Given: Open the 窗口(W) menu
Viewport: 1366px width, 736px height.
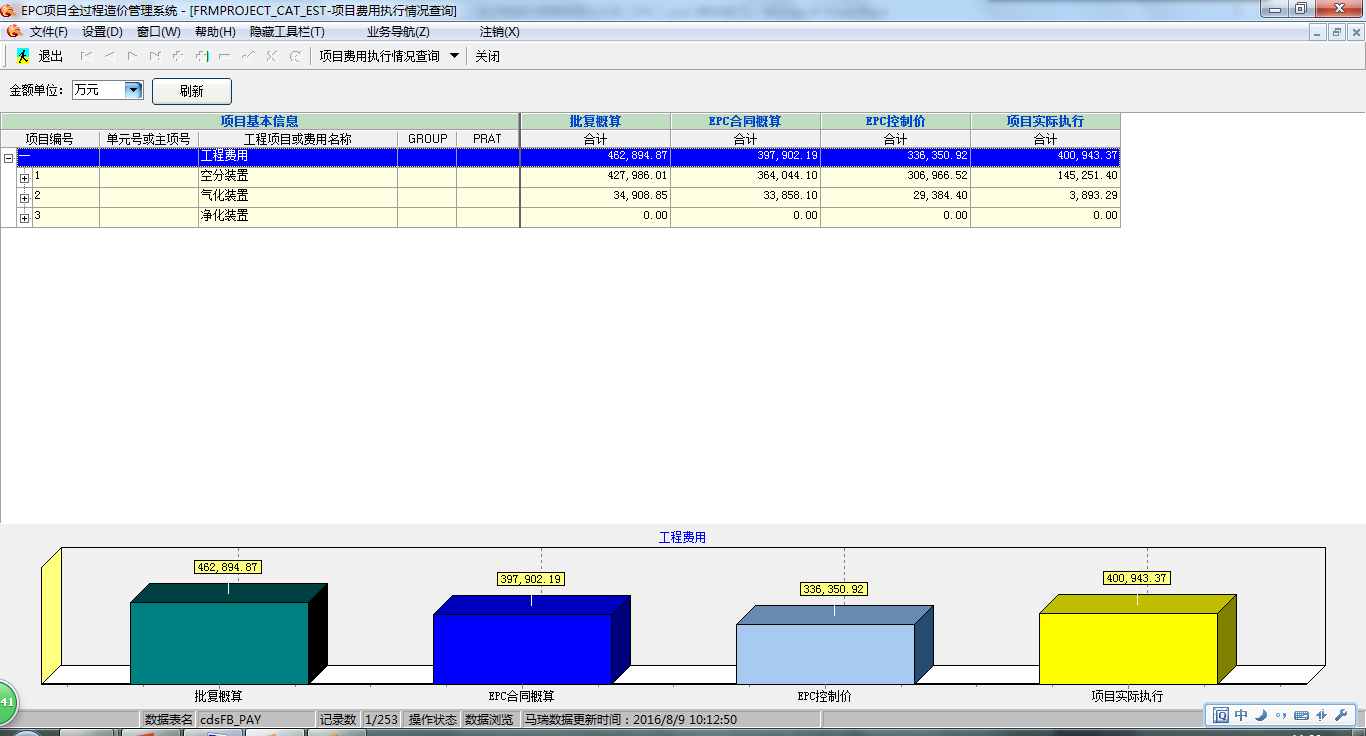Looking at the screenshot, I should [159, 32].
